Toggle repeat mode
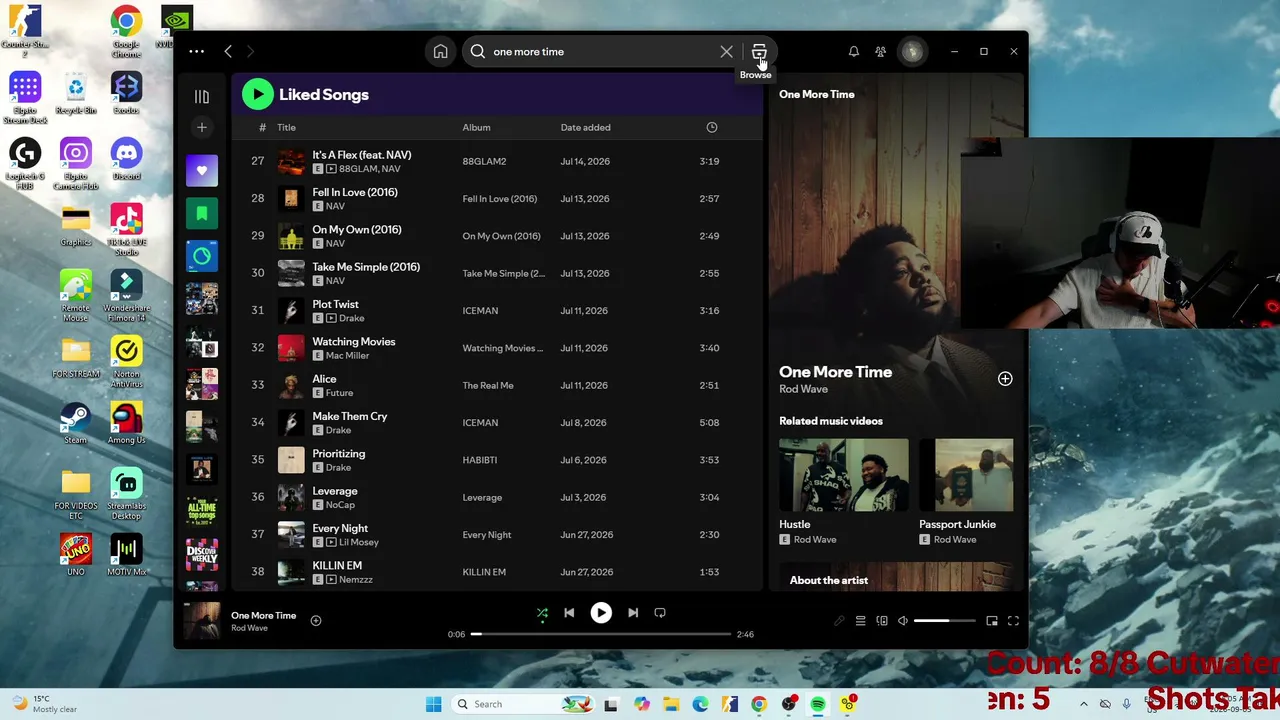 660,613
